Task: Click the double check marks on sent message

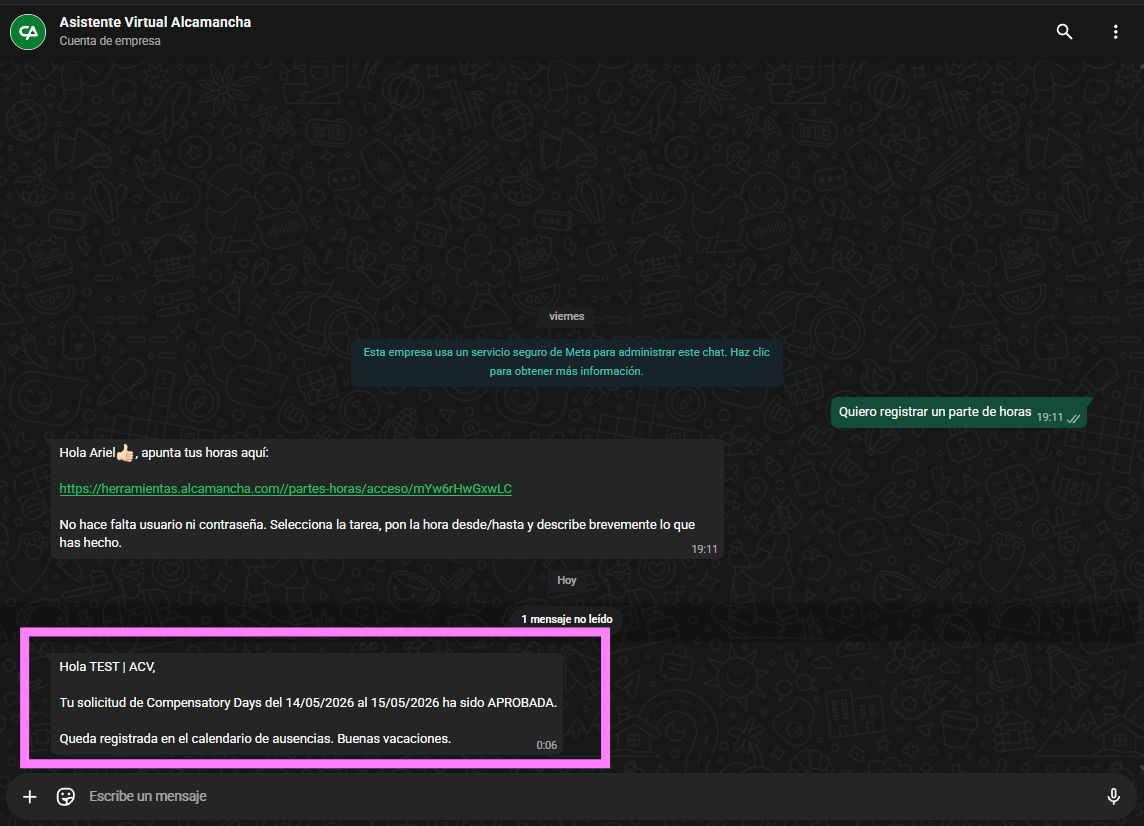Action: 1073,418
